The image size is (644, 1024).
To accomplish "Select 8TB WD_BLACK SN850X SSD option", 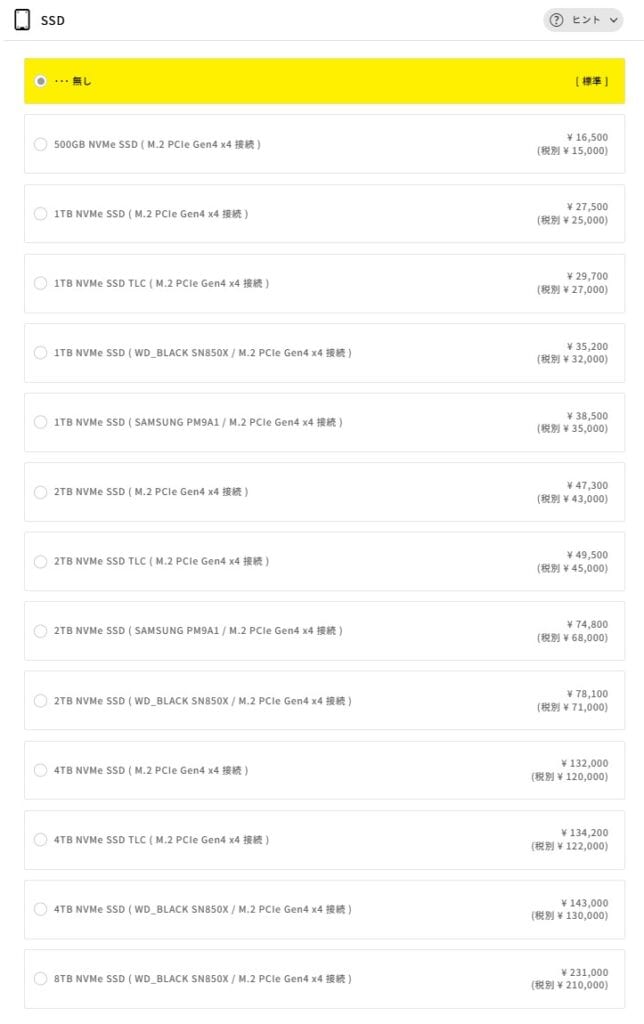I will coord(40,979).
